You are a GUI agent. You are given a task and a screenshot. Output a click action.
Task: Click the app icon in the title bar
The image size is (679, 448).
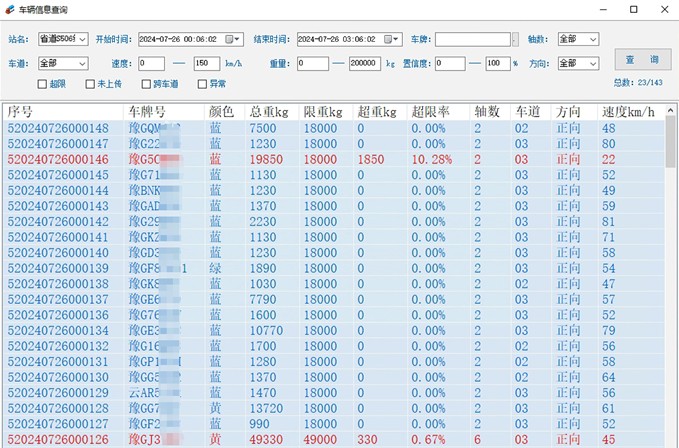pyautogui.click(x=10, y=10)
